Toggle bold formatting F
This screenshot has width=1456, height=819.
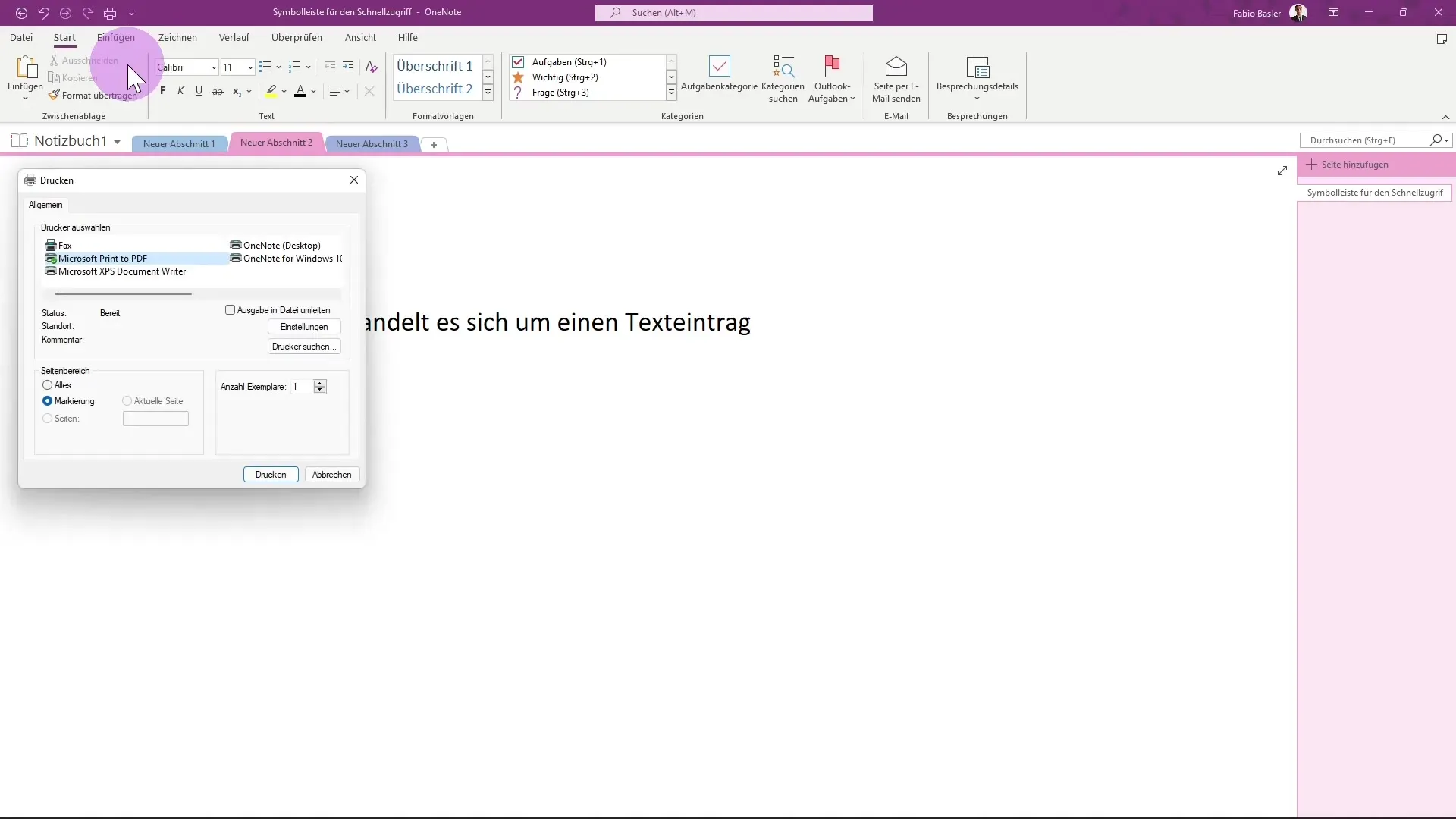162,91
